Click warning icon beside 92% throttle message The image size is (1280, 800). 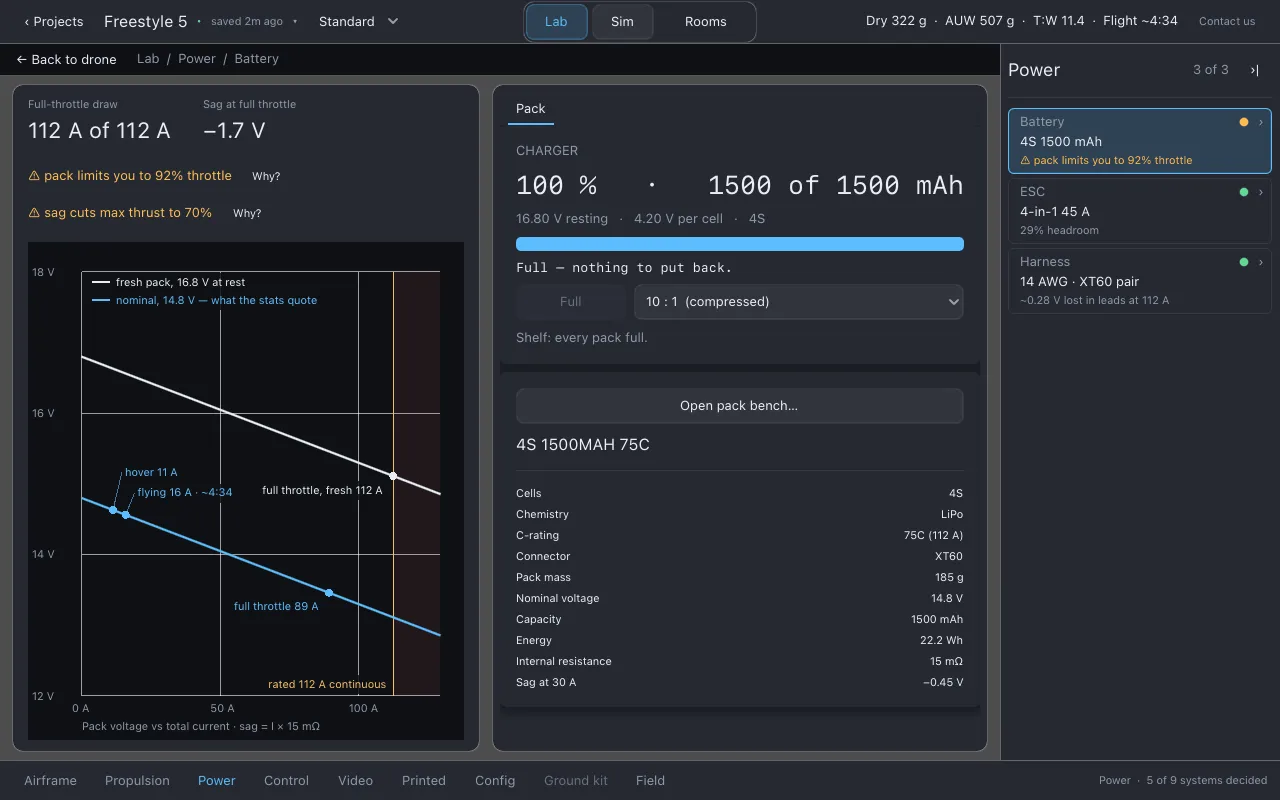point(34,176)
